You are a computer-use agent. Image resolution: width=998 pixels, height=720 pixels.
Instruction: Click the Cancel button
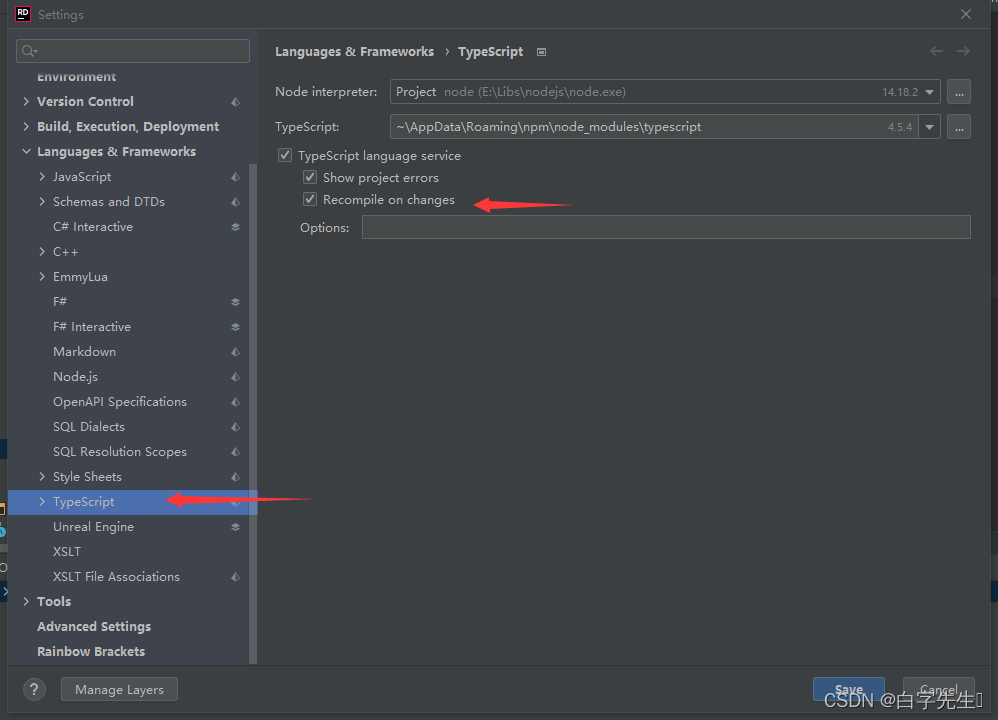[938, 689]
